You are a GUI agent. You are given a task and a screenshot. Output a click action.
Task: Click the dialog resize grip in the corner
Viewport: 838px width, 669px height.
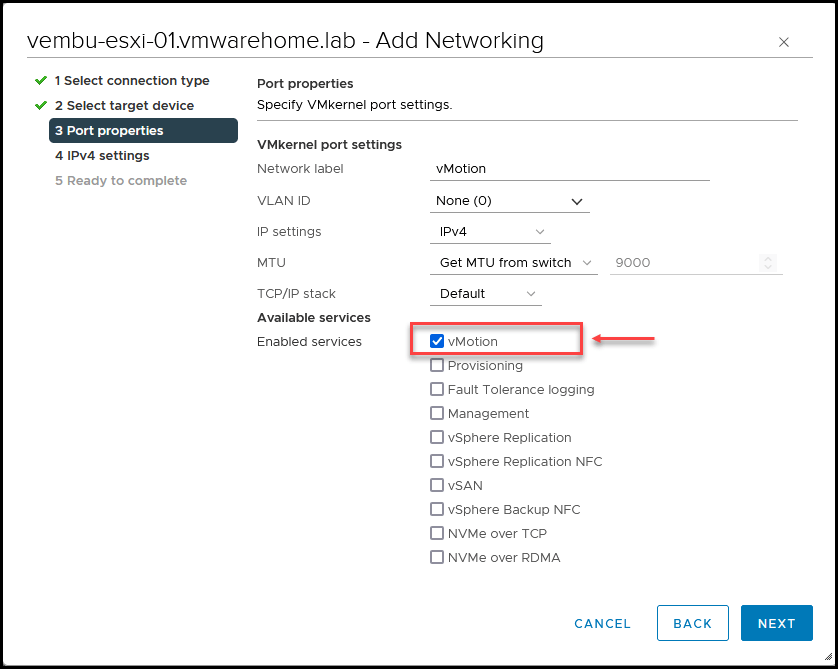[x=828, y=656]
